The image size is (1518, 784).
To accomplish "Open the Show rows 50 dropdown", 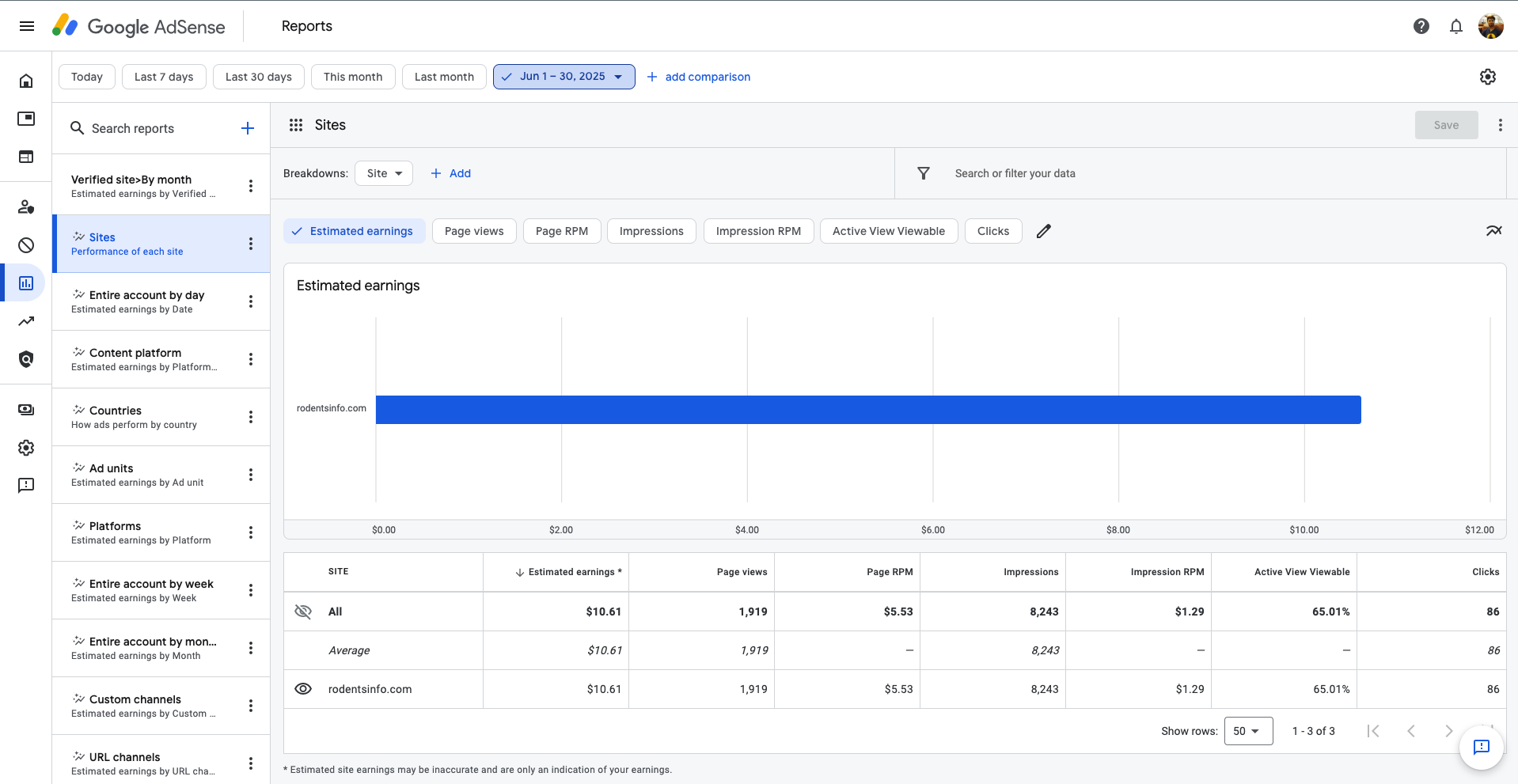I will coord(1248,731).
